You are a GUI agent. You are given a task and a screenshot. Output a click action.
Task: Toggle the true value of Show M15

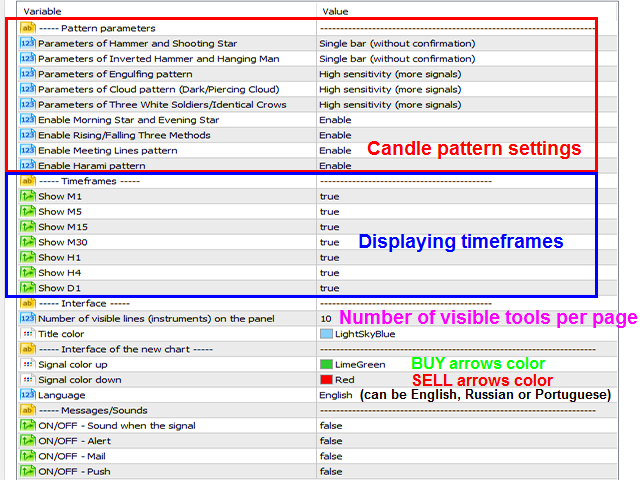[329, 227]
